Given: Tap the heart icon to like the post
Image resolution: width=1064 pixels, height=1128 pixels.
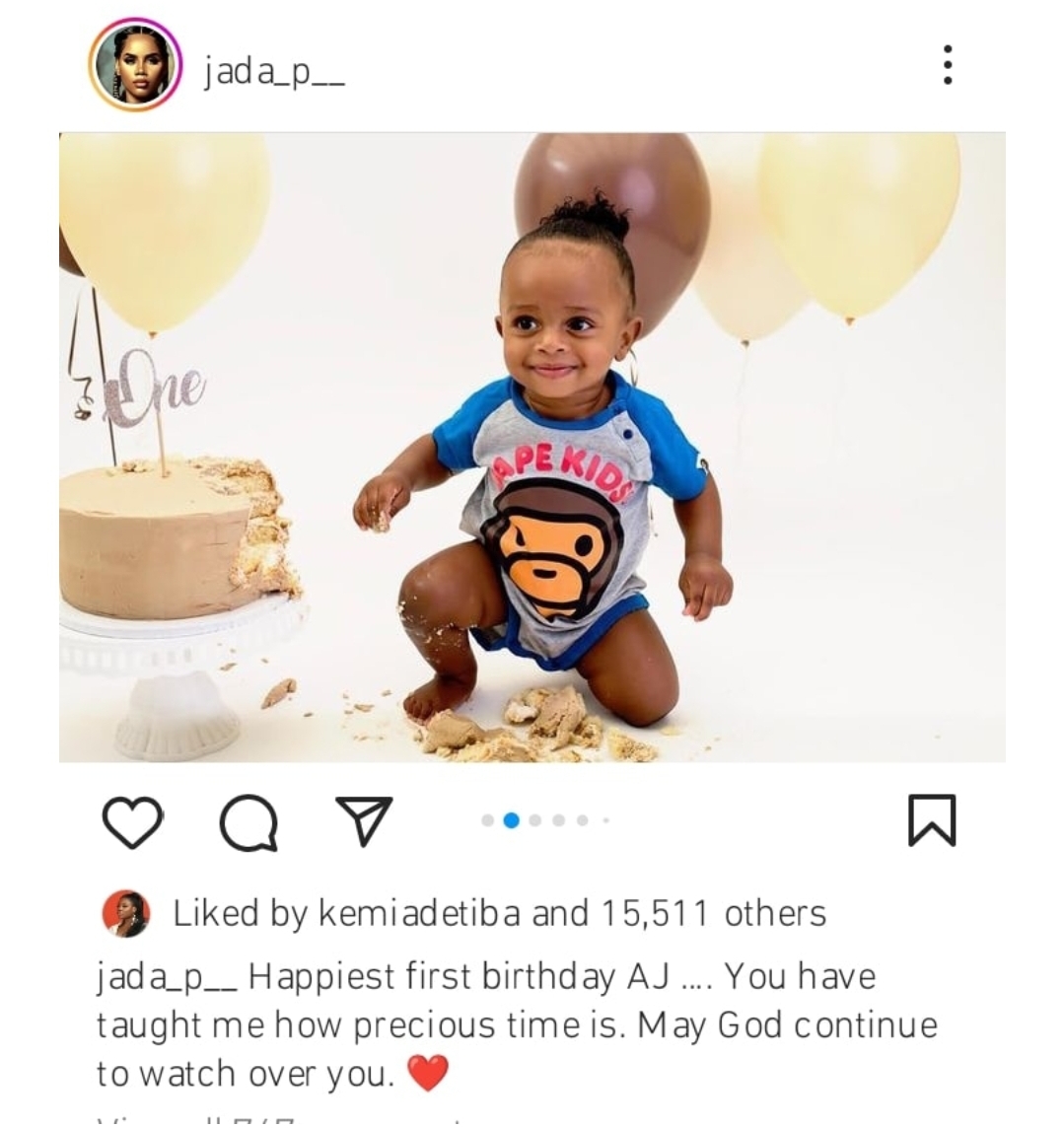Looking at the screenshot, I should pyautogui.click(x=133, y=822).
